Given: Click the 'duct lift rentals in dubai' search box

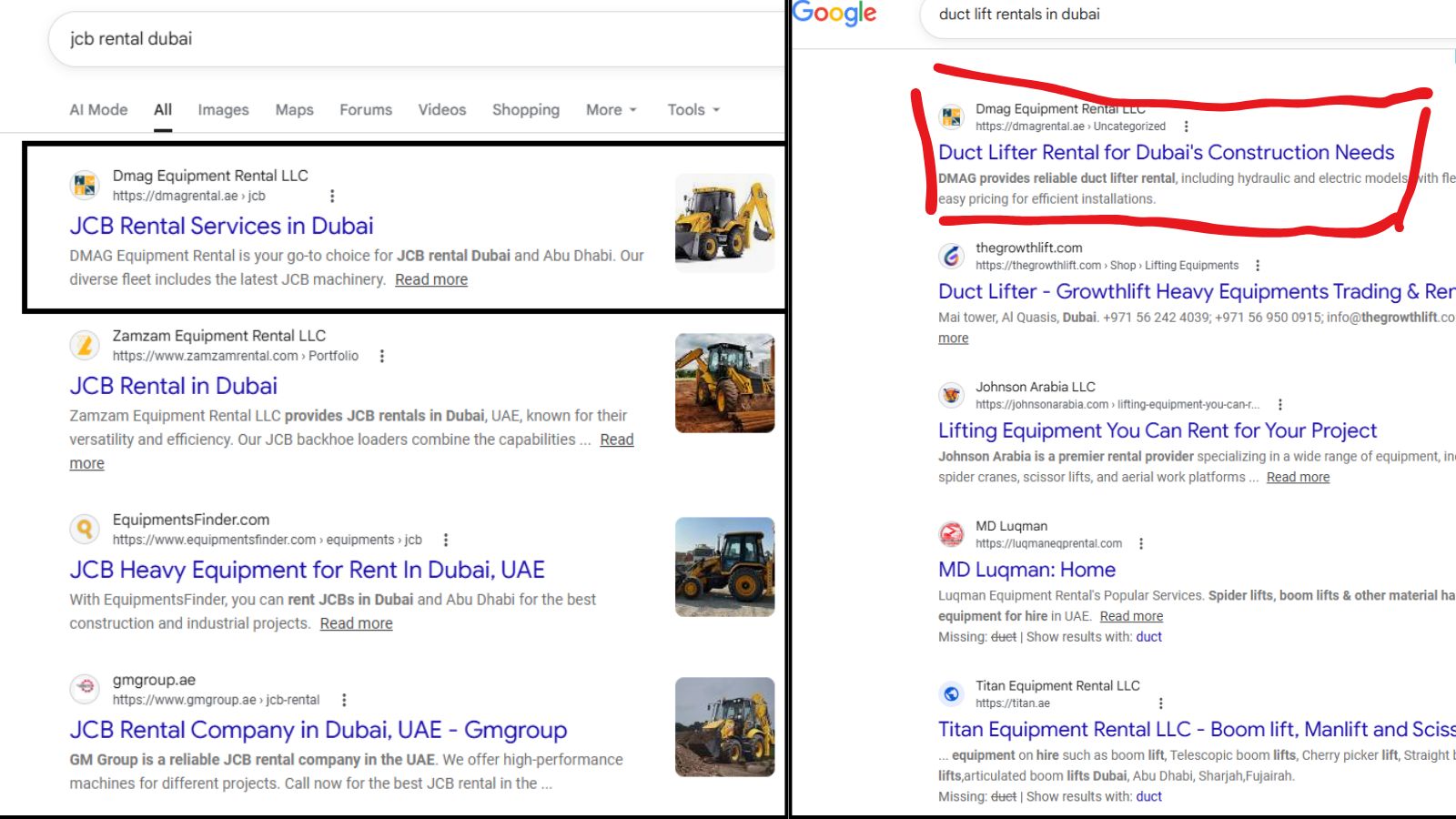Looking at the screenshot, I should 1188,15.
